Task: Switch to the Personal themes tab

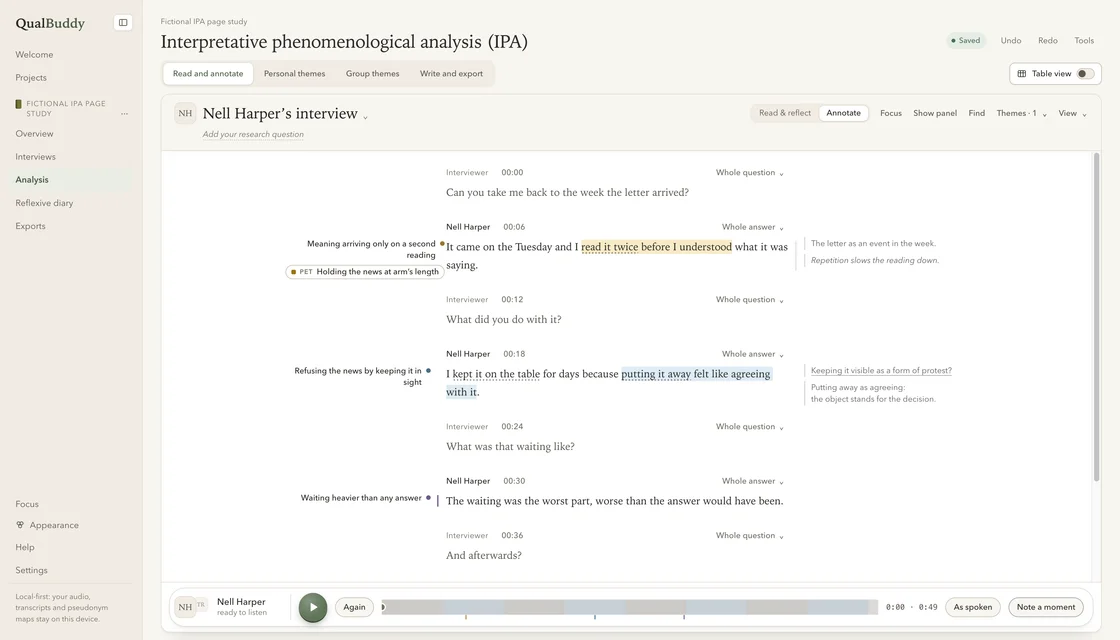Action: pos(294,74)
